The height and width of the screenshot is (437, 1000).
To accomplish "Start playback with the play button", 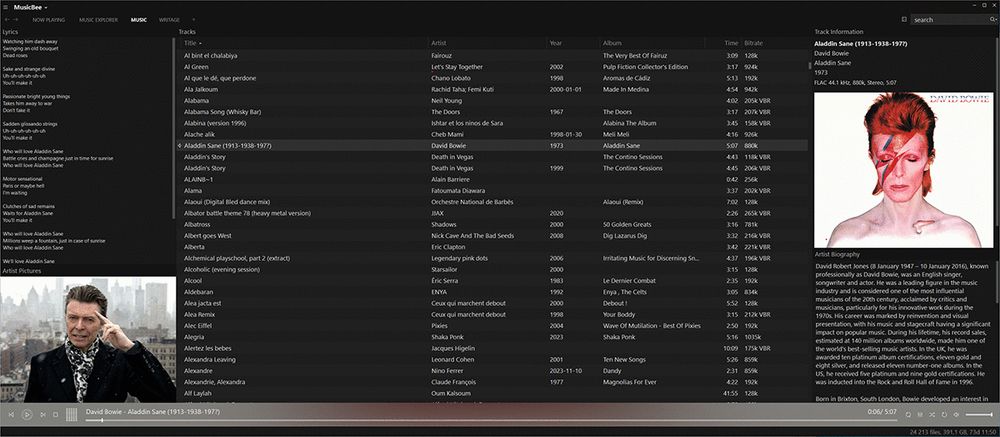I will point(27,415).
